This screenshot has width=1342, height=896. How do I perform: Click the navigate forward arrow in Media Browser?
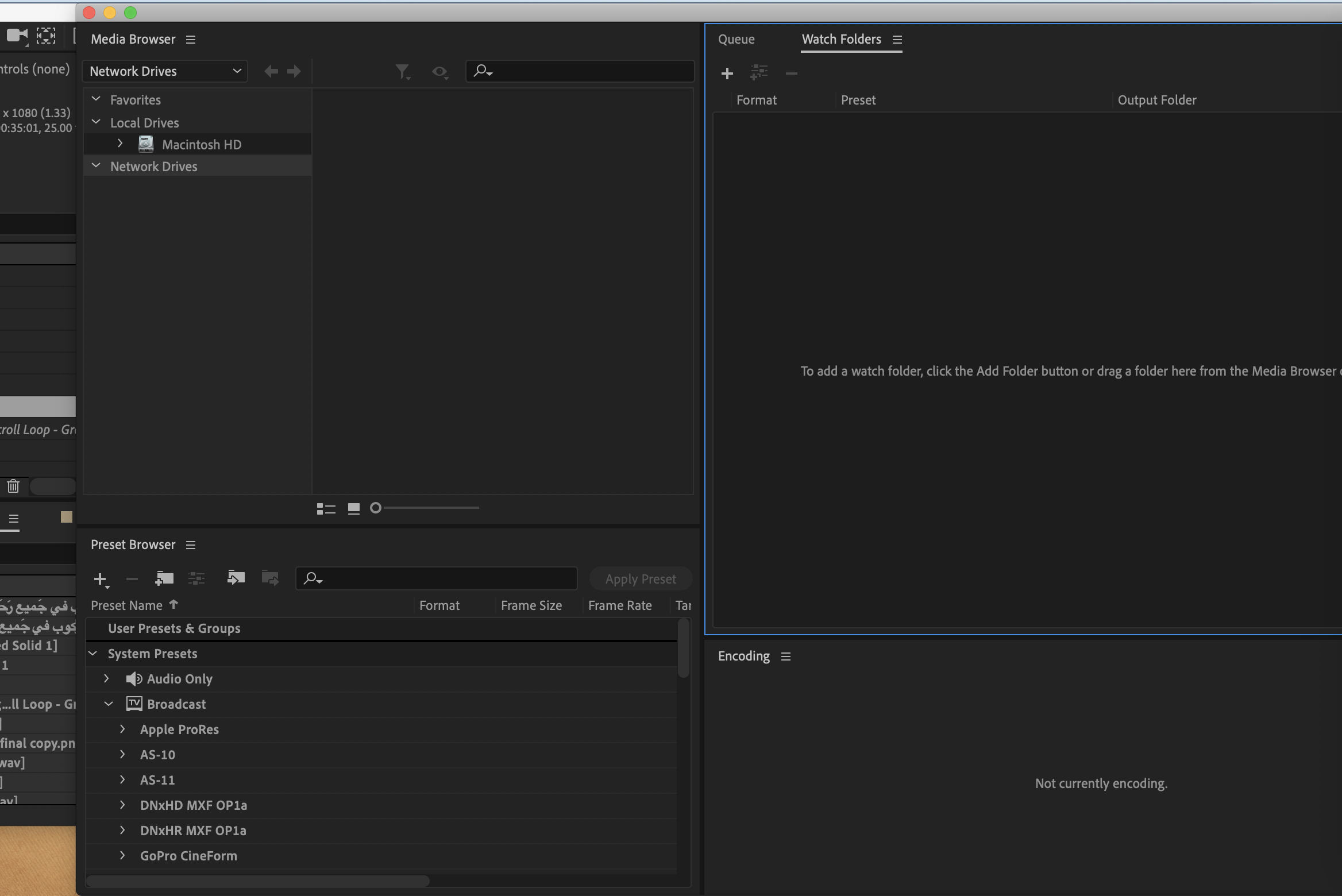click(294, 71)
